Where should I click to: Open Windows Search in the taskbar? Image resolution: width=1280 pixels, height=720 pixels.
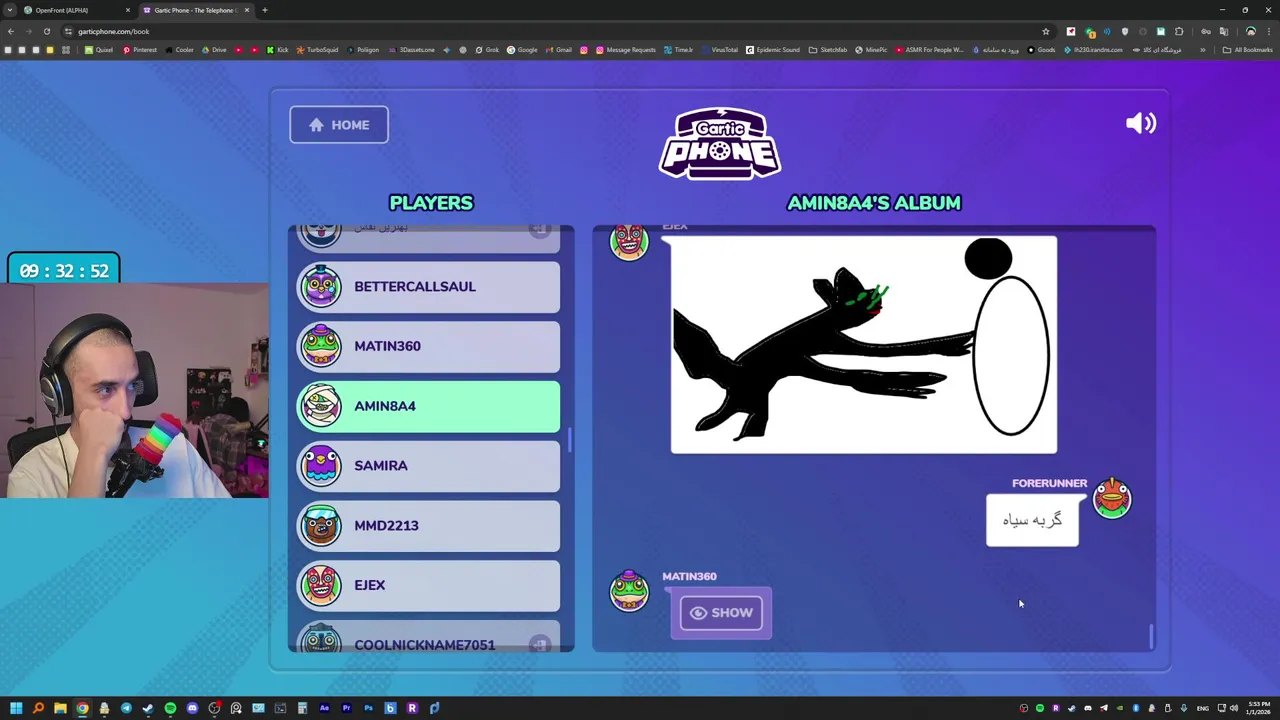[38, 708]
